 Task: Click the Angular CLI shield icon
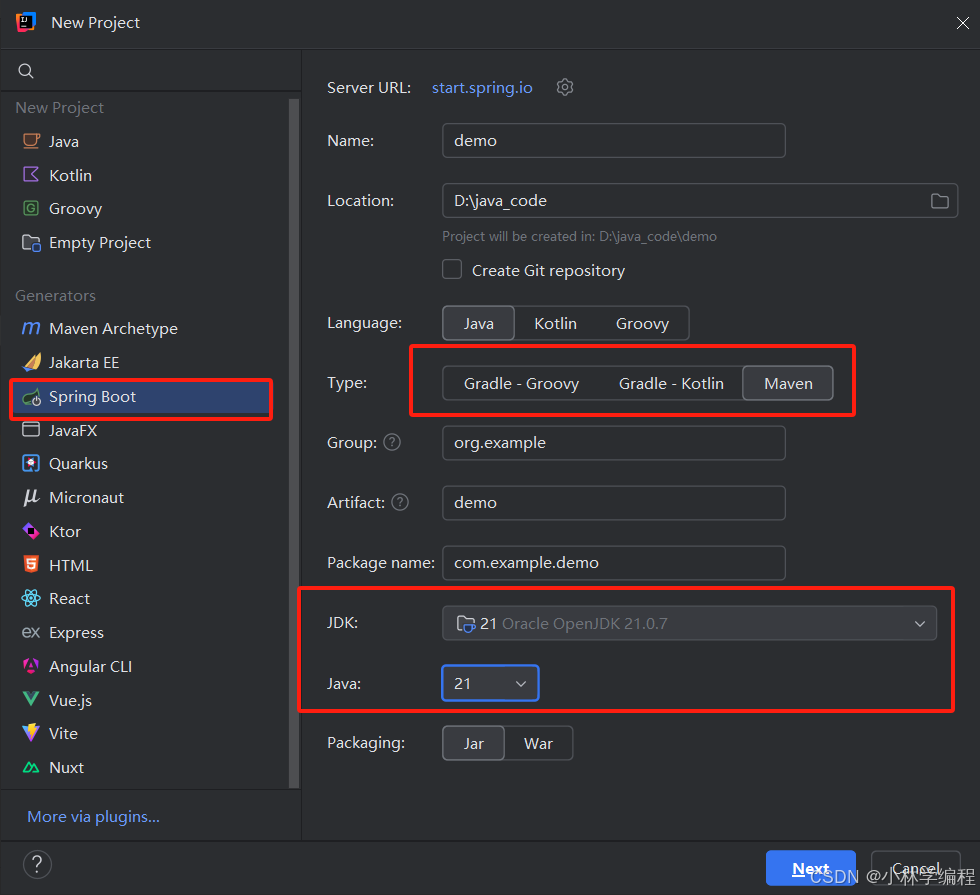[x=31, y=666]
